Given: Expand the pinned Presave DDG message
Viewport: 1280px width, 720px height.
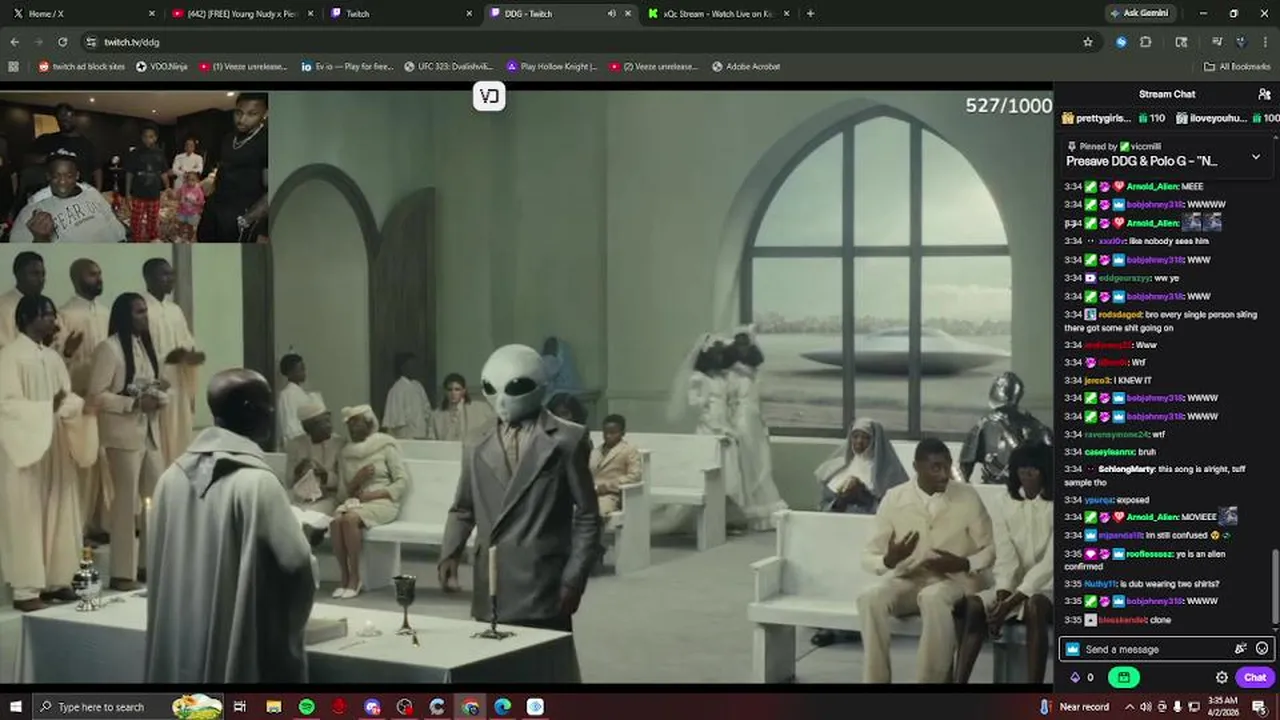Looking at the screenshot, I should pyautogui.click(x=1256, y=157).
